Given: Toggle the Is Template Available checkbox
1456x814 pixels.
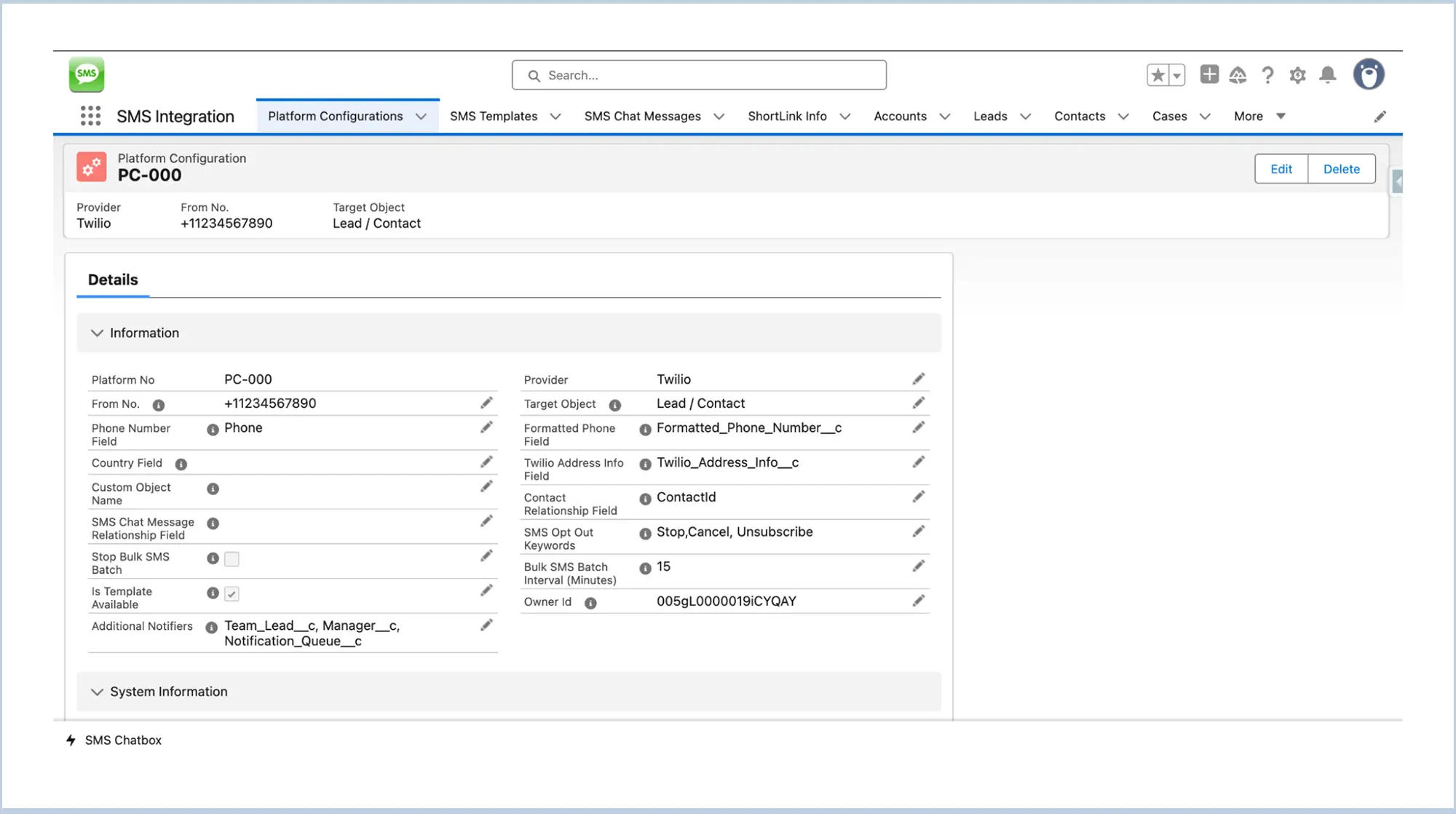Looking at the screenshot, I should tap(232, 594).
